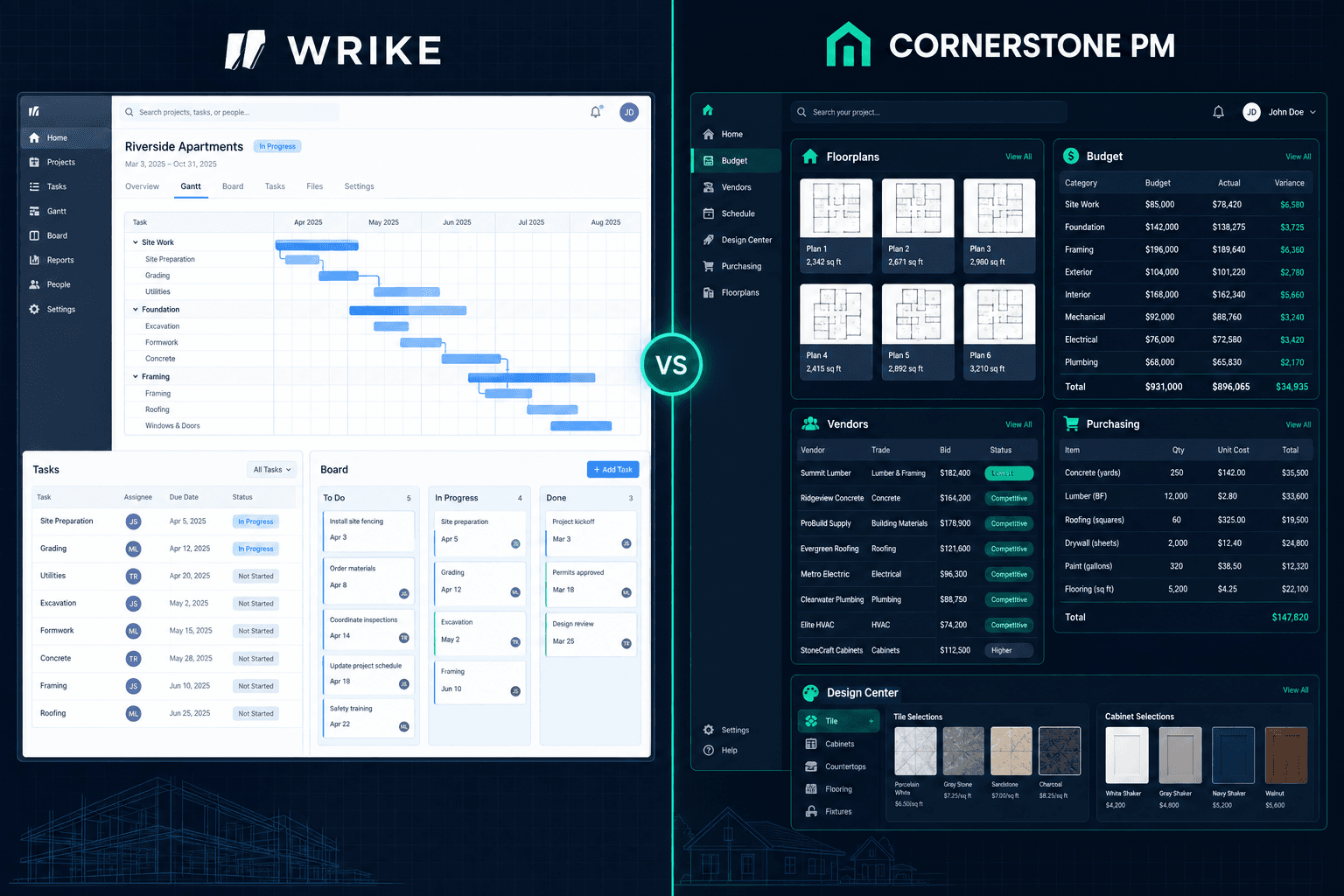
Task: Open Floorplans icon in Cornerstone sidebar
Action: pyautogui.click(x=709, y=292)
